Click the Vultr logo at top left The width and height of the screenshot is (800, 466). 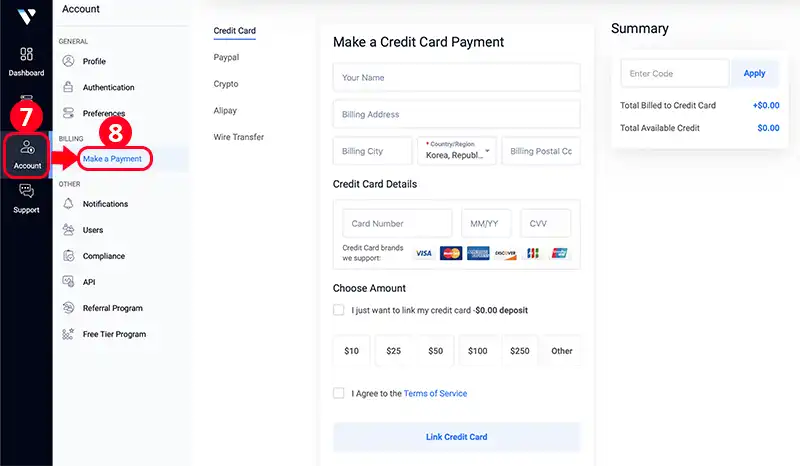[x=26, y=16]
